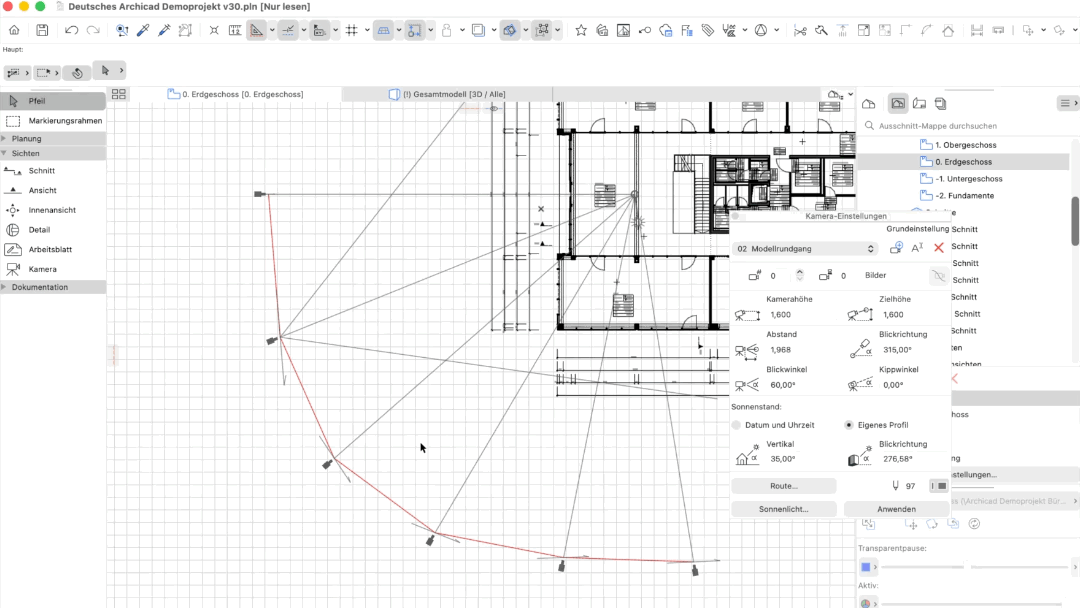This screenshot has width=1080, height=608.
Task: Toggle the switch next to value 97
Action: (x=938, y=486)
